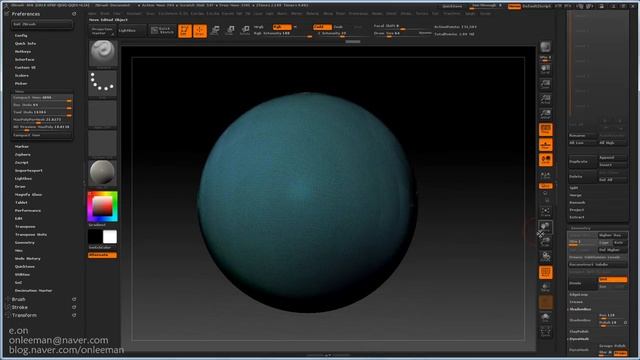Viewport: 640px width, 360px height.
Task: Toggle Perspective view button
Action: point(545,130)
